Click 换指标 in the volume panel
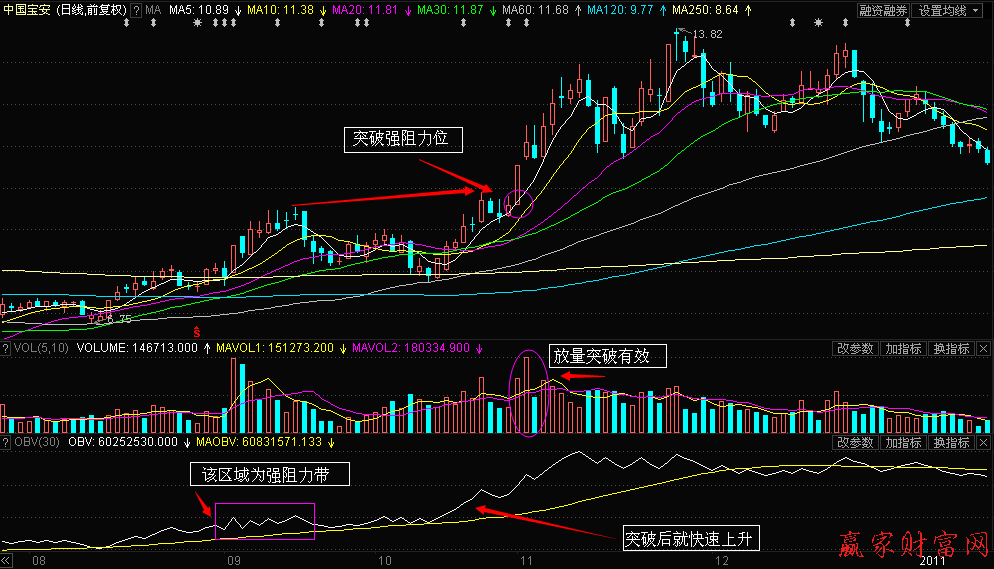The width and height of the screenshot is (994, 569). pyautogui.click(x=950, y=349)
